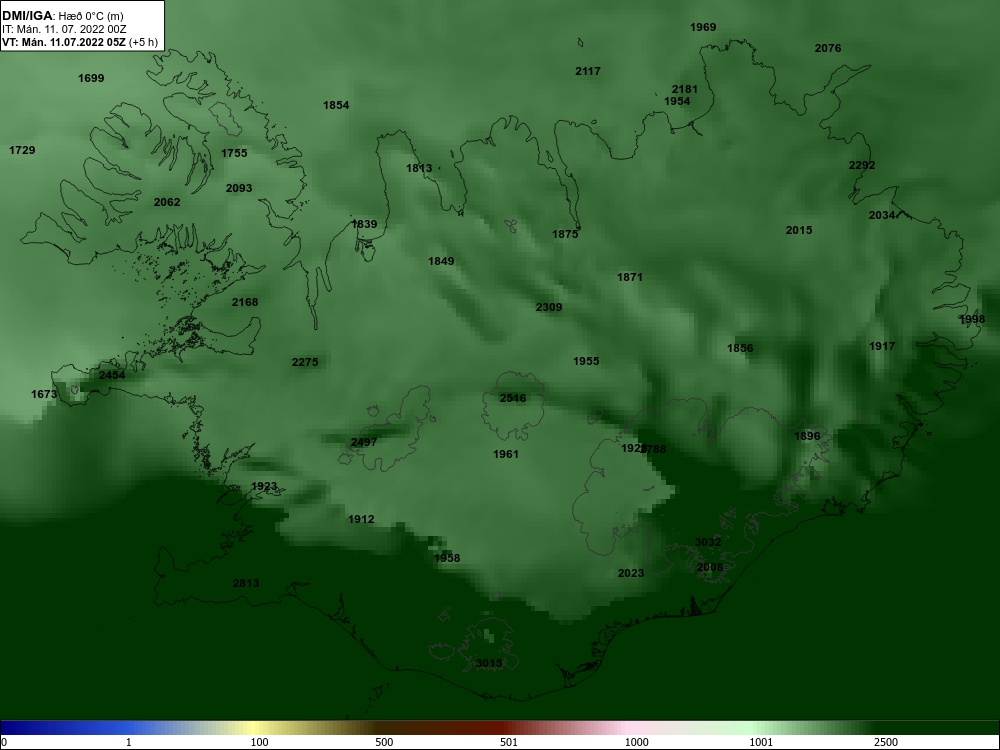This screenshot has width=1000, height=750.
Task: Click the legend label 2500
Action: [x=886, y=742]
